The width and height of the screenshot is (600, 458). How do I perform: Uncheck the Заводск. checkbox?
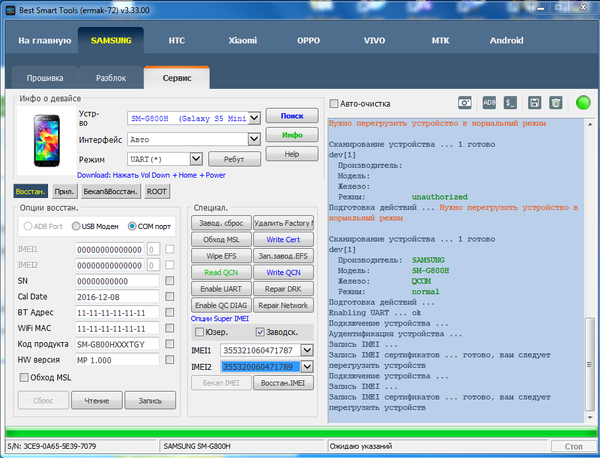click(x=259, y=332)
